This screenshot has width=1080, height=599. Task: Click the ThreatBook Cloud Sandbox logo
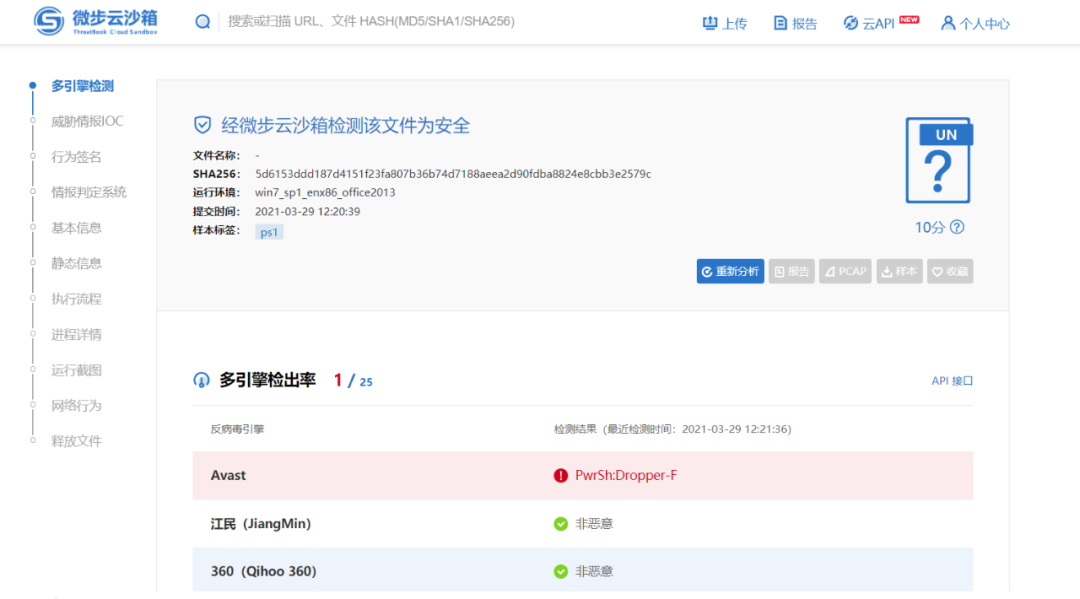click(x=96, y=21)
